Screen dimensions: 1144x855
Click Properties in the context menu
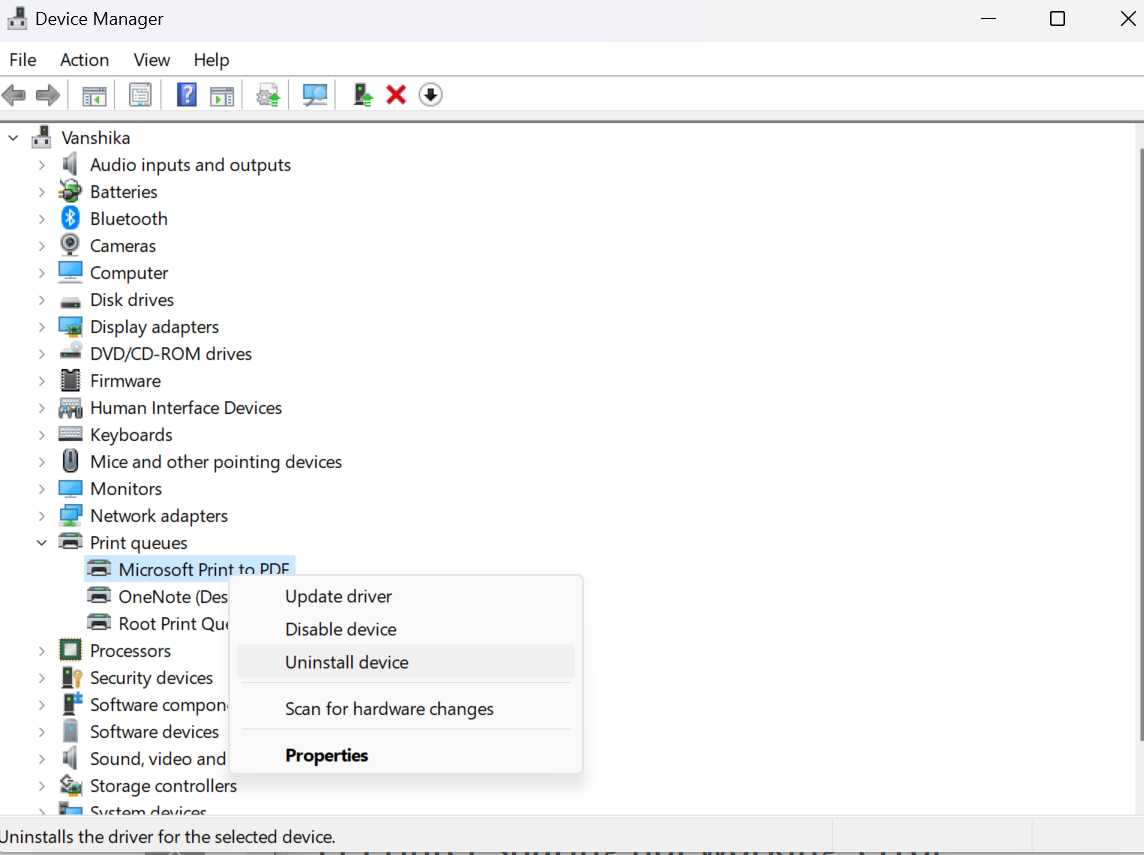pyautogui.click(x=326, y=755)
